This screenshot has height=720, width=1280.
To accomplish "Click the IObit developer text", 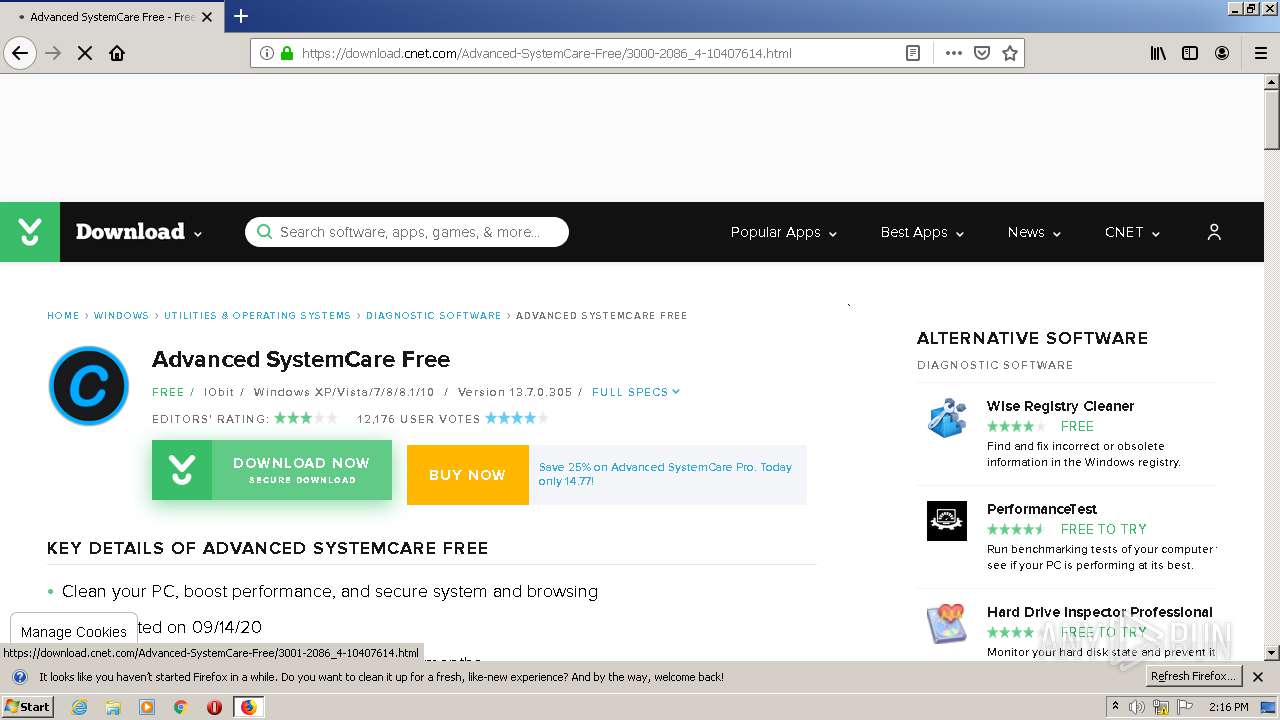I will pyautogui.click(x=218, y=392).
